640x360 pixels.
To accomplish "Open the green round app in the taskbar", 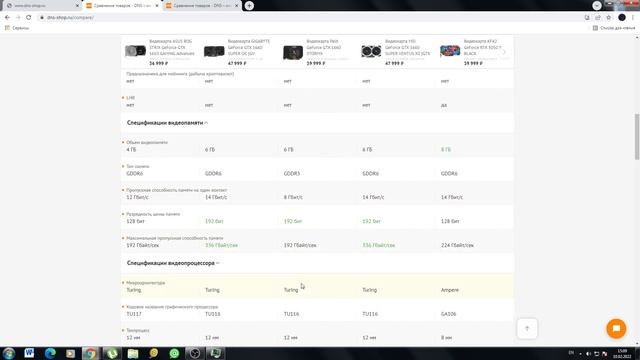I will click(x=174, y=353).
